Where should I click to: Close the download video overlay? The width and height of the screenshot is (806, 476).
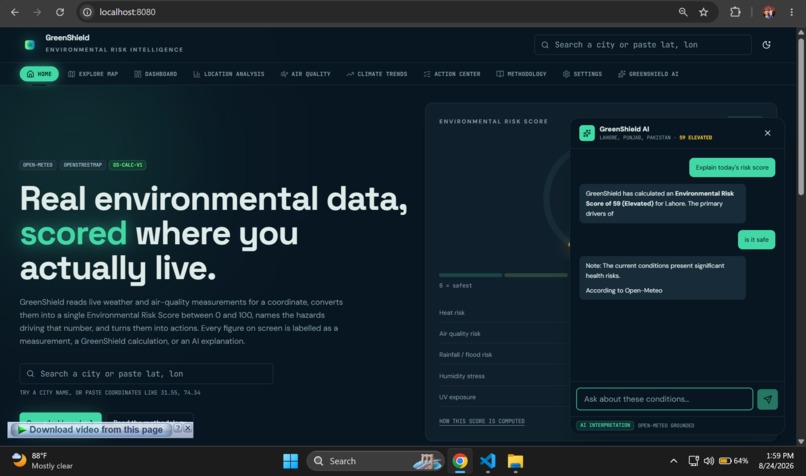point(188,428)
